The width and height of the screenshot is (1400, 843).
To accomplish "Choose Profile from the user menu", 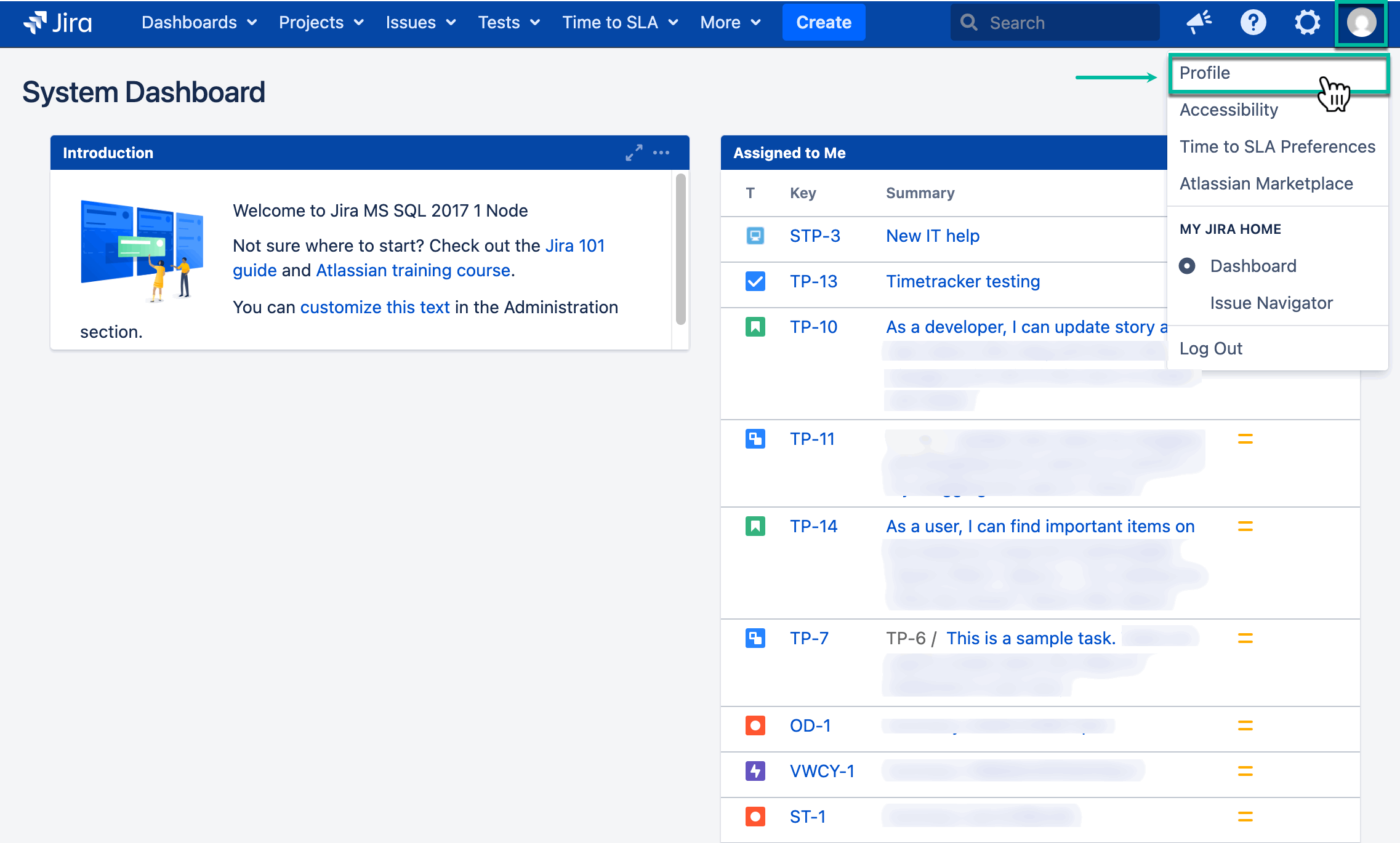I will click(1205, 73).
